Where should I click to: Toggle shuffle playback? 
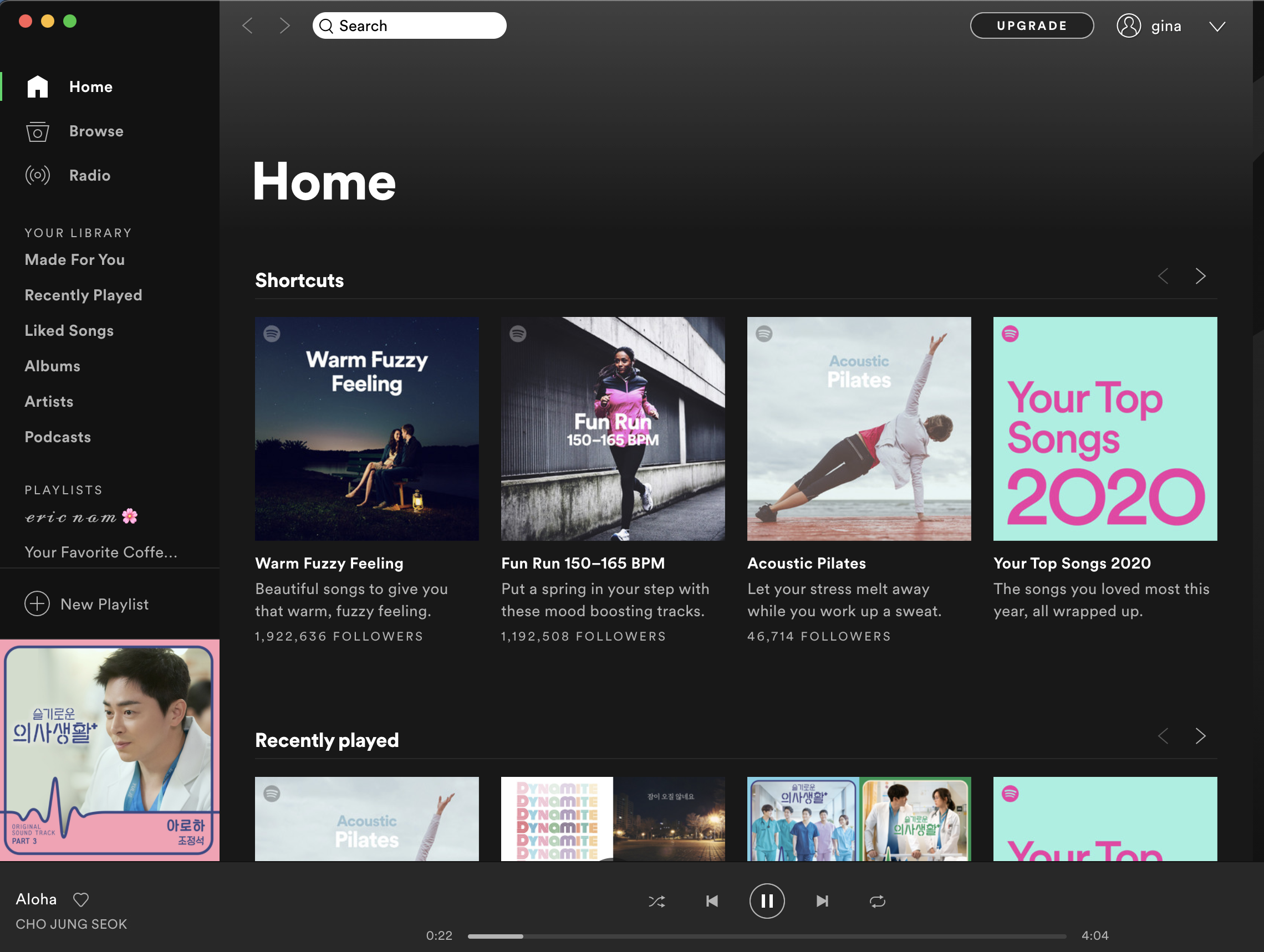tap(656, 901)
